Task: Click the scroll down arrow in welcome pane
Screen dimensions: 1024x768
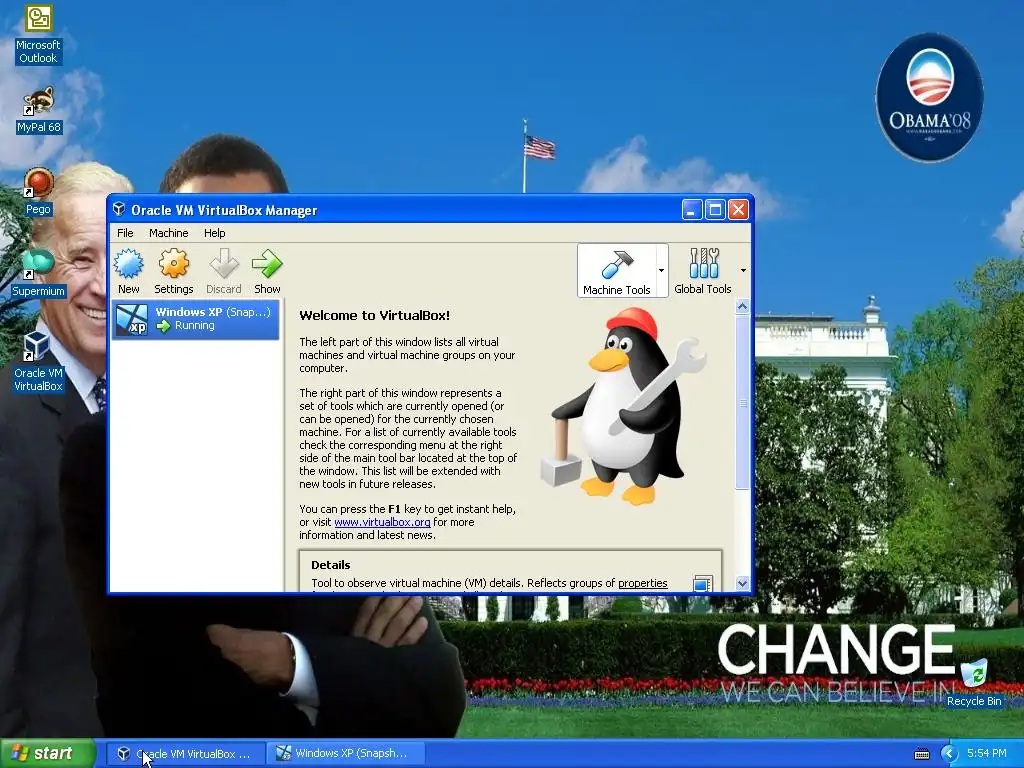Action: (x=743, y=583)
